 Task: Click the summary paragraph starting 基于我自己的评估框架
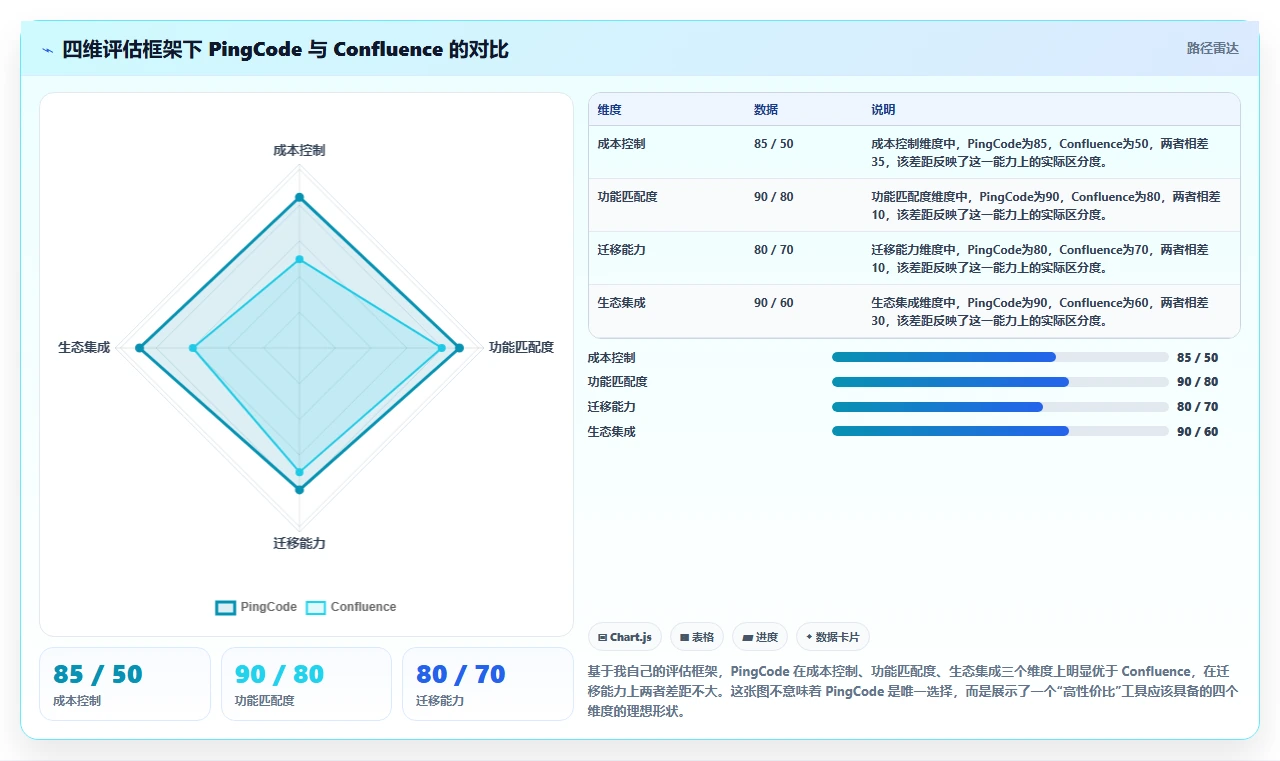(914, 692)
